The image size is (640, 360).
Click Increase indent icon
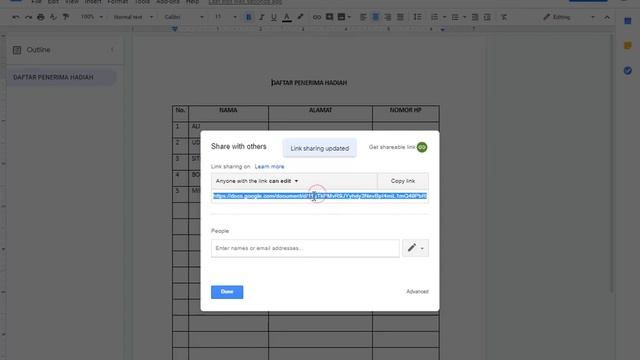[x=487, y=17]
